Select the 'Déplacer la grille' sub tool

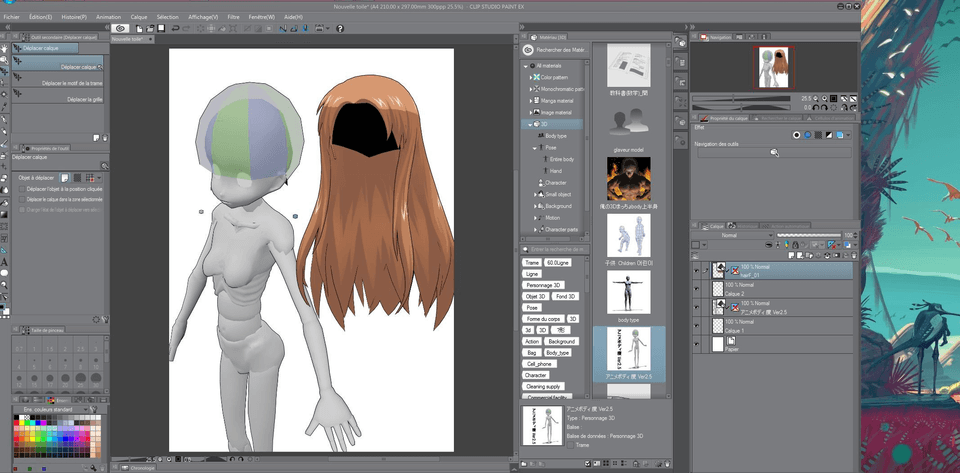point(60,94)
